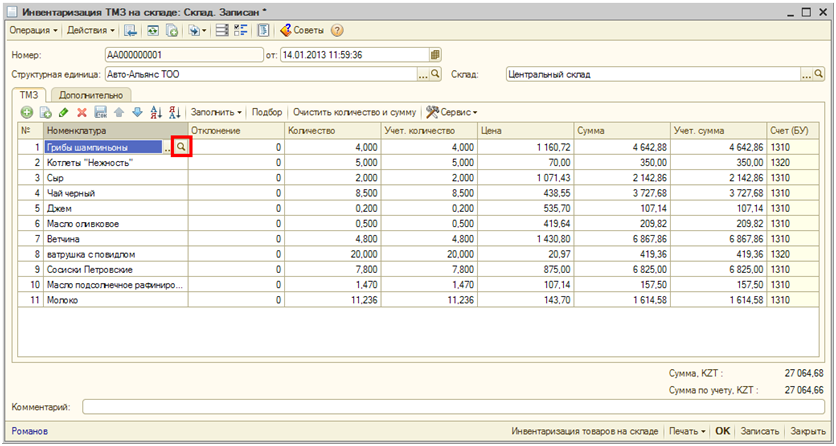
Task: Move row up with arrow icon
Action: 120,112
